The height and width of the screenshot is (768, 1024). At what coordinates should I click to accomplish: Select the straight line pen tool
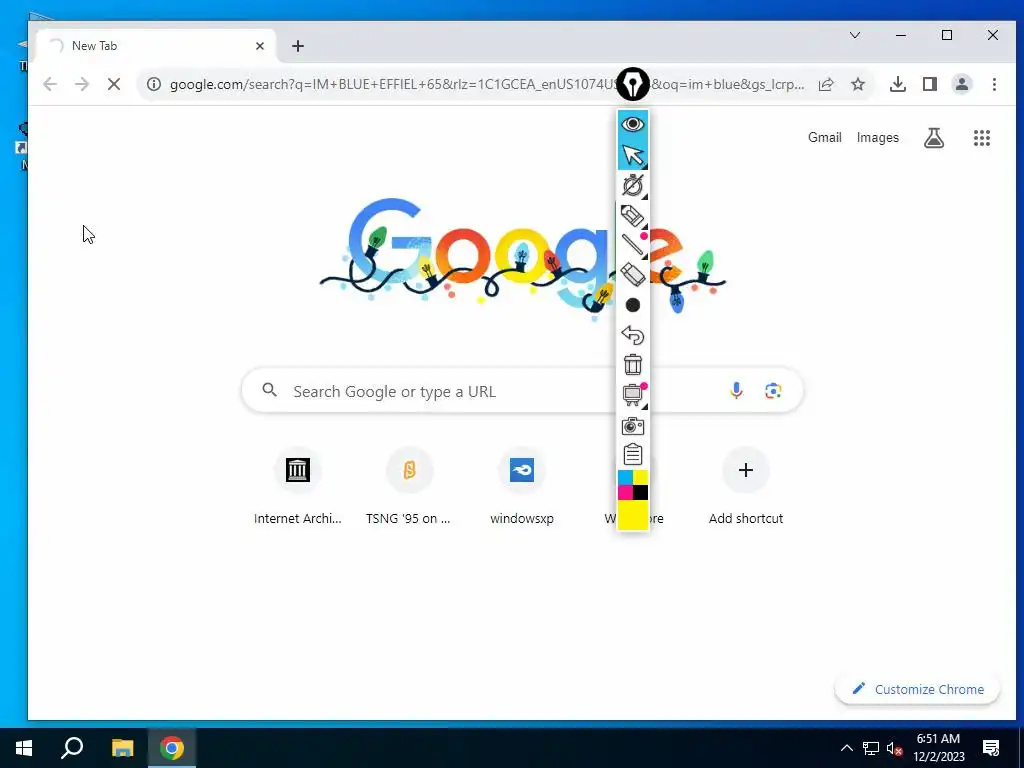click(x=632, y=245)
